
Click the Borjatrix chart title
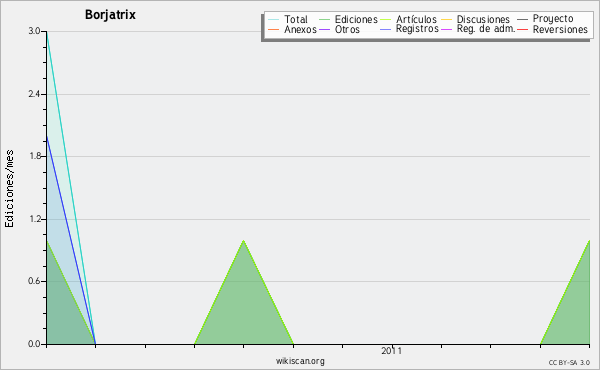110,15
